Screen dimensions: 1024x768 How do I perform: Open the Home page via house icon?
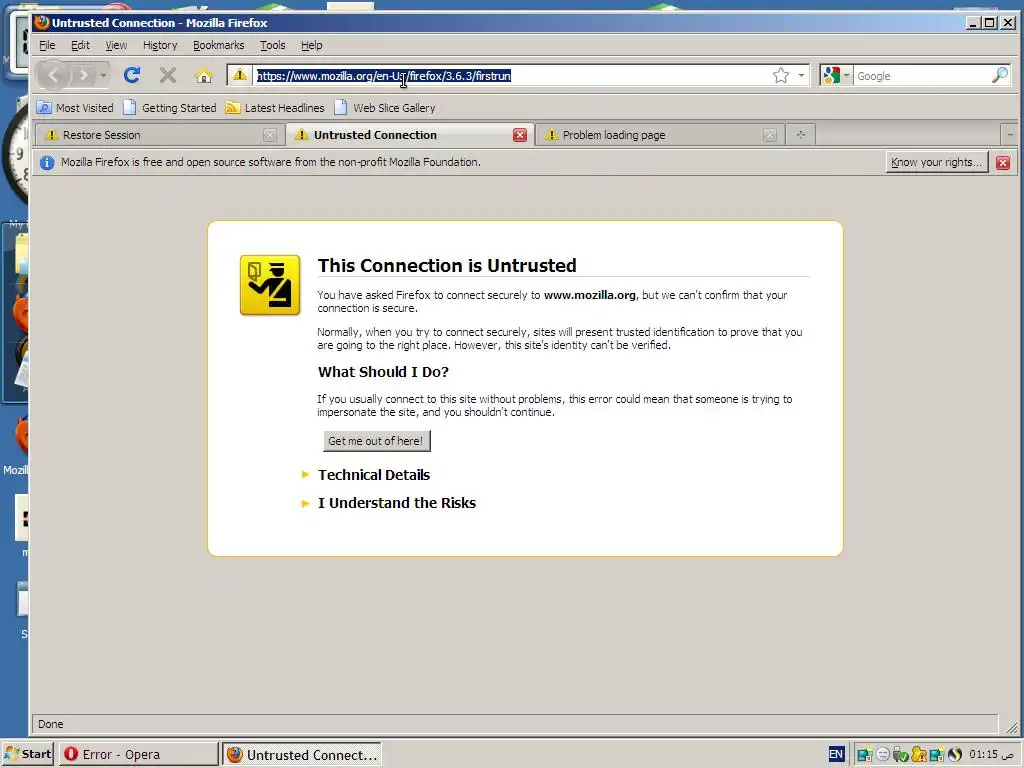[204, 76]
